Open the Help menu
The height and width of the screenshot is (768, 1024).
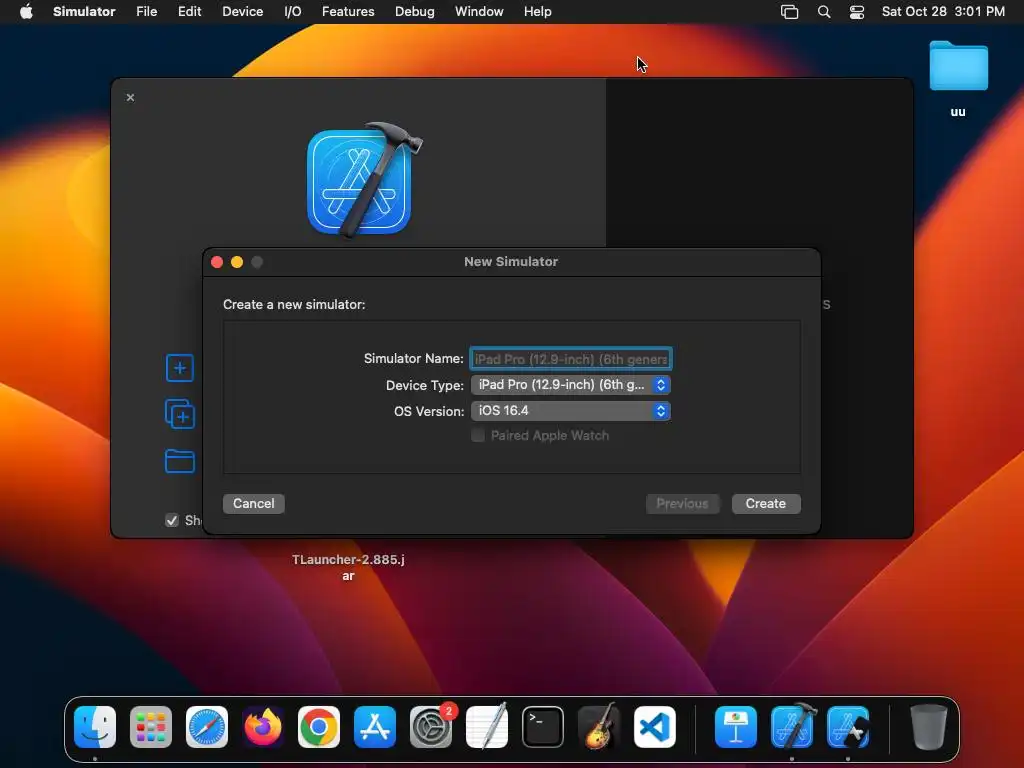(x=537, y=12)
